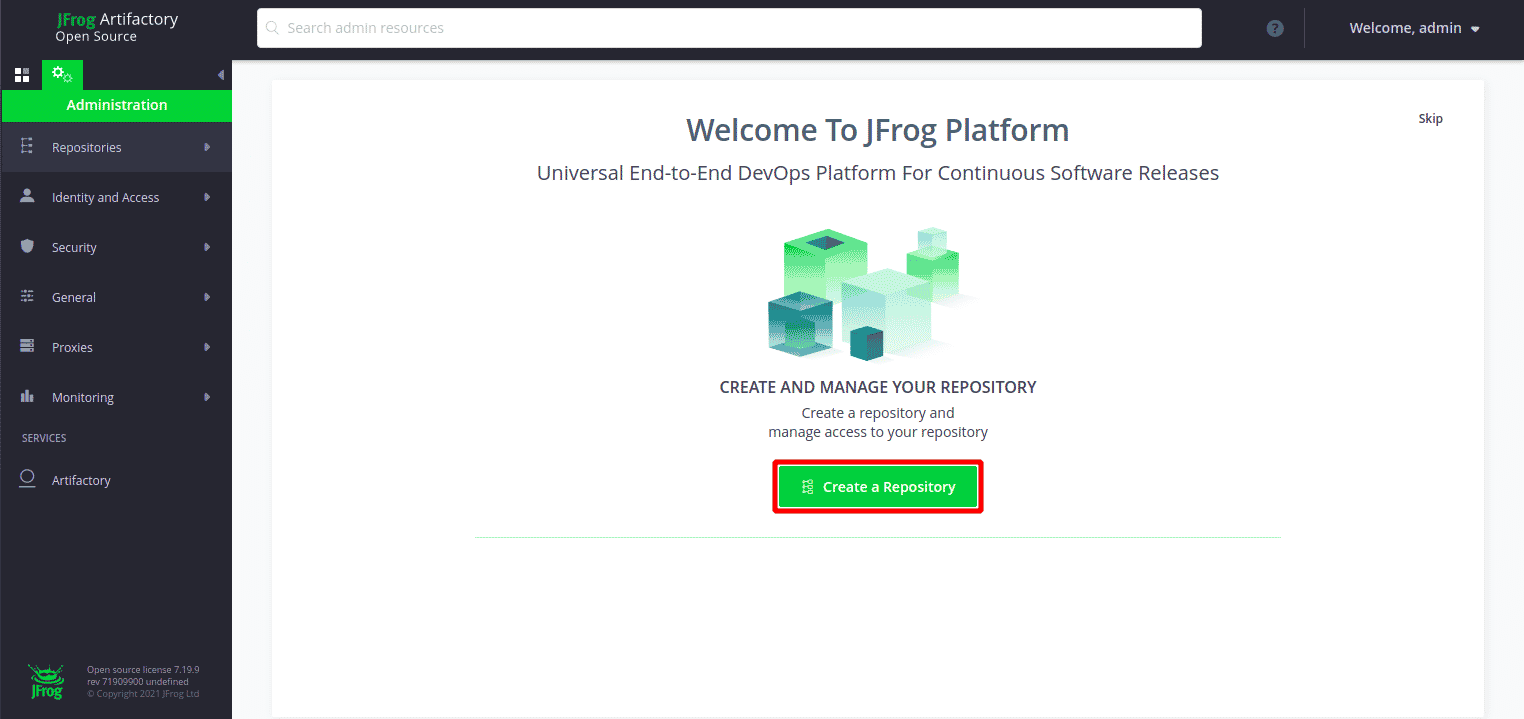Viewport: 1524px width, 719px height.
Task: Click the Copyright 2021 JFrog Ltd text
Action: 143,693
